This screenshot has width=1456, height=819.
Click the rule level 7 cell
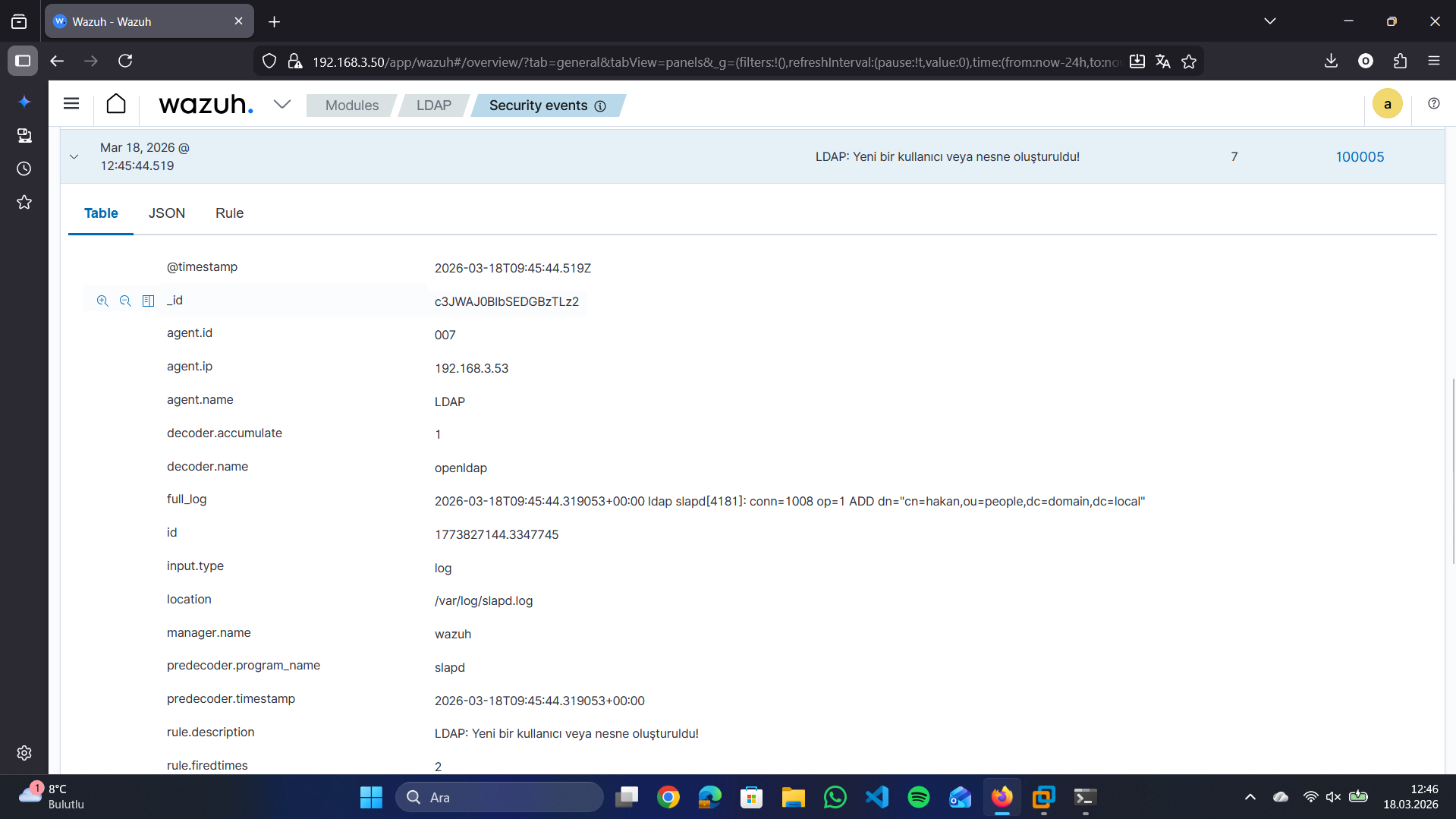point(1234,157)
